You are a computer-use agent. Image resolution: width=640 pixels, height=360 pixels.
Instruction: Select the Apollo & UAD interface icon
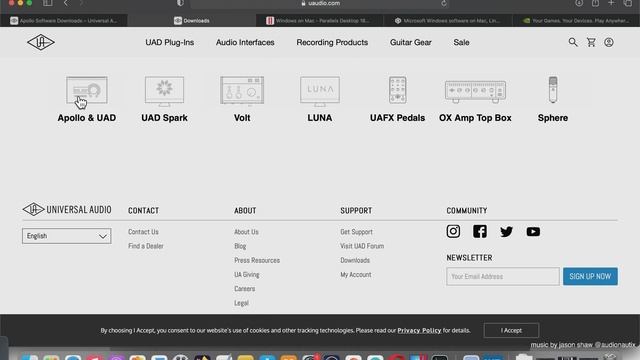coord(87,90)
